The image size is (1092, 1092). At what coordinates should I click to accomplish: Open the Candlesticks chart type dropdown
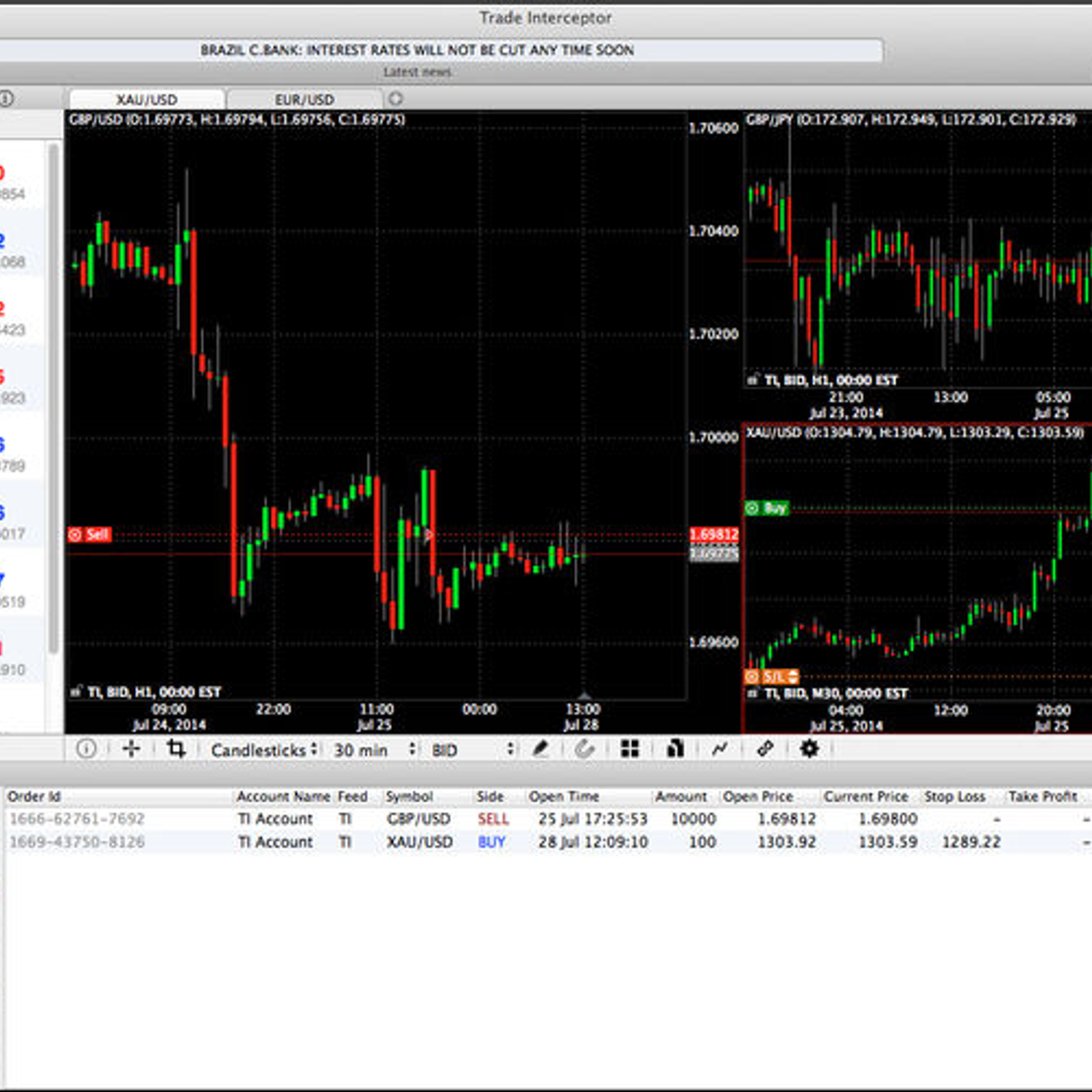tap(264, 750)
